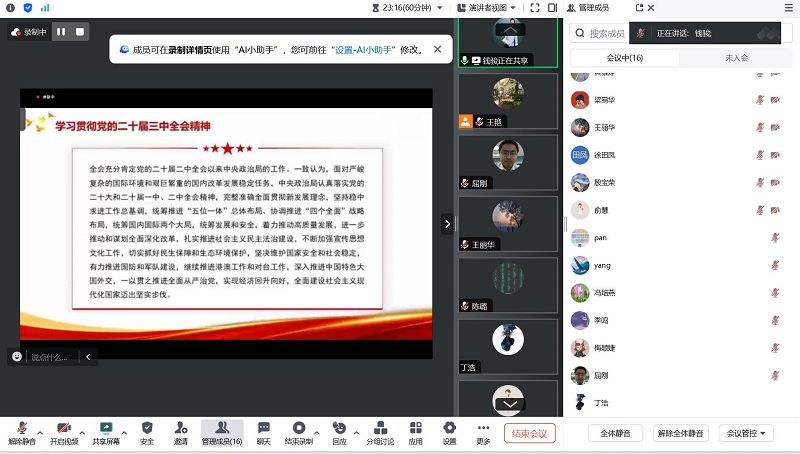
Task: Click the blue security shield status icon
Action: [x=28, y=8]
